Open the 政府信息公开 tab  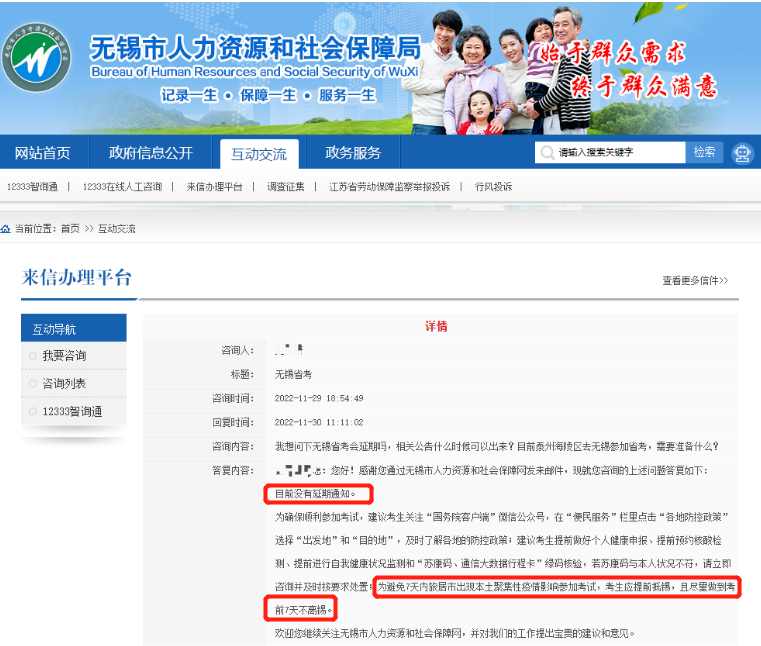[x=150, y=153]
